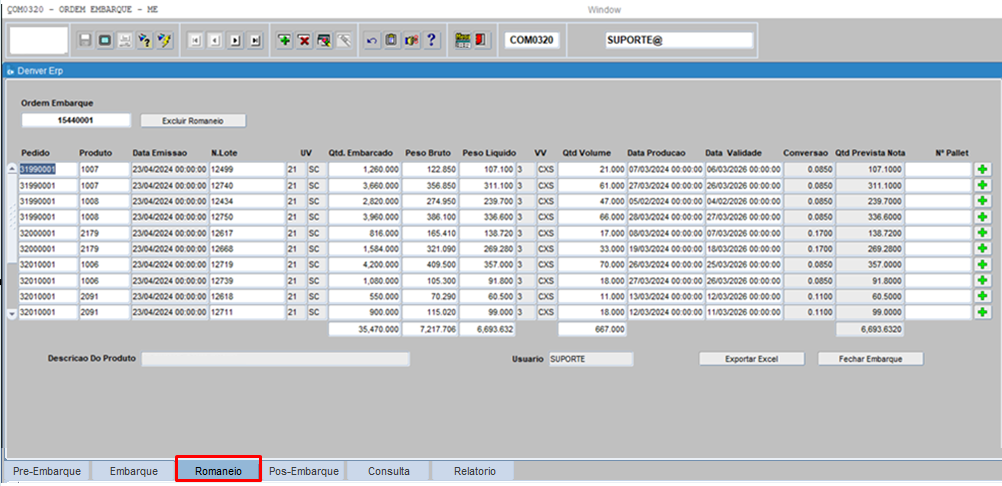Click green plus on lote 12719 row
This screenshot has height=486, width=1002.
(x=982, y=265)
